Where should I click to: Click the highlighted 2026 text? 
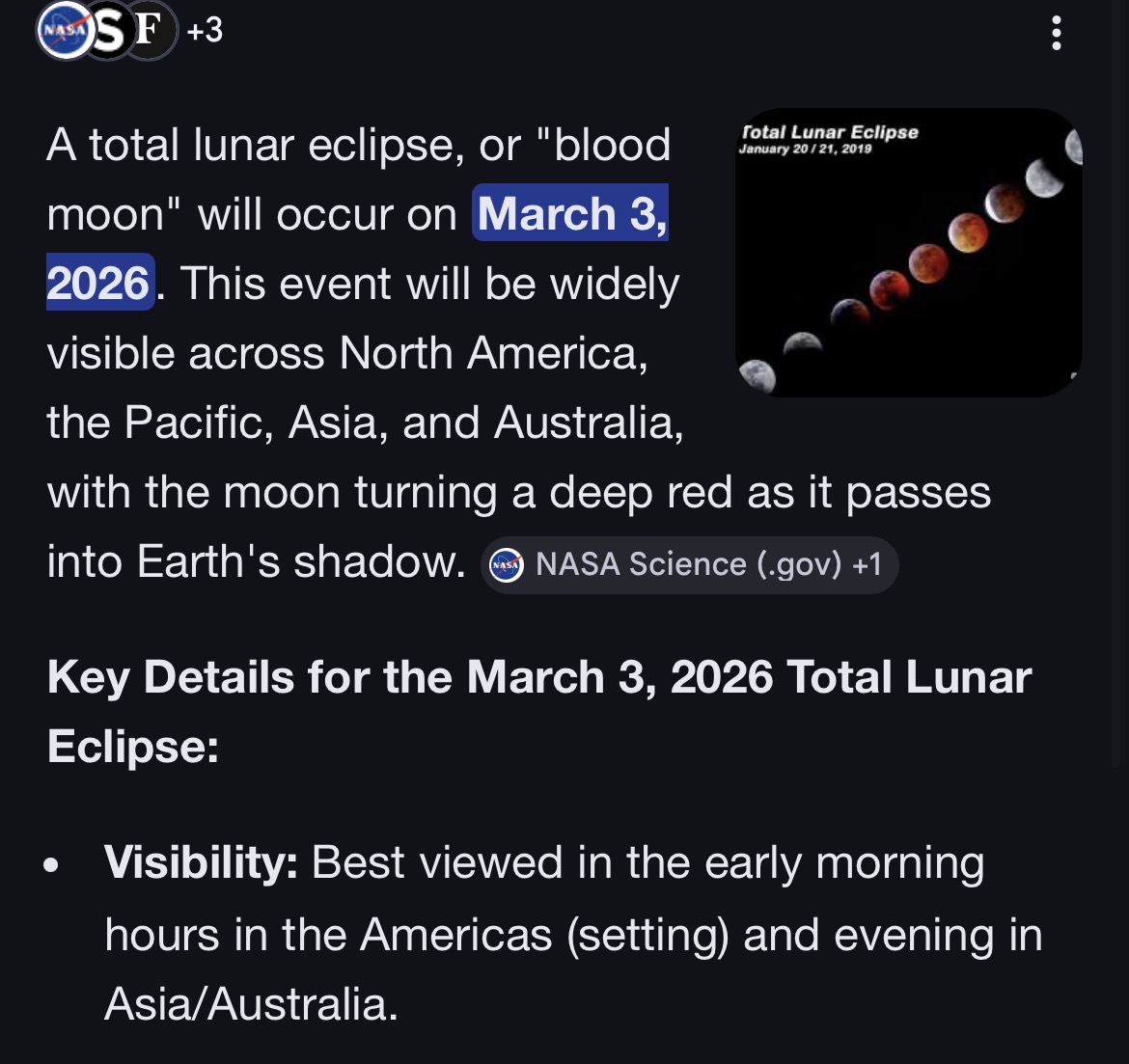(x=99, y=283)
